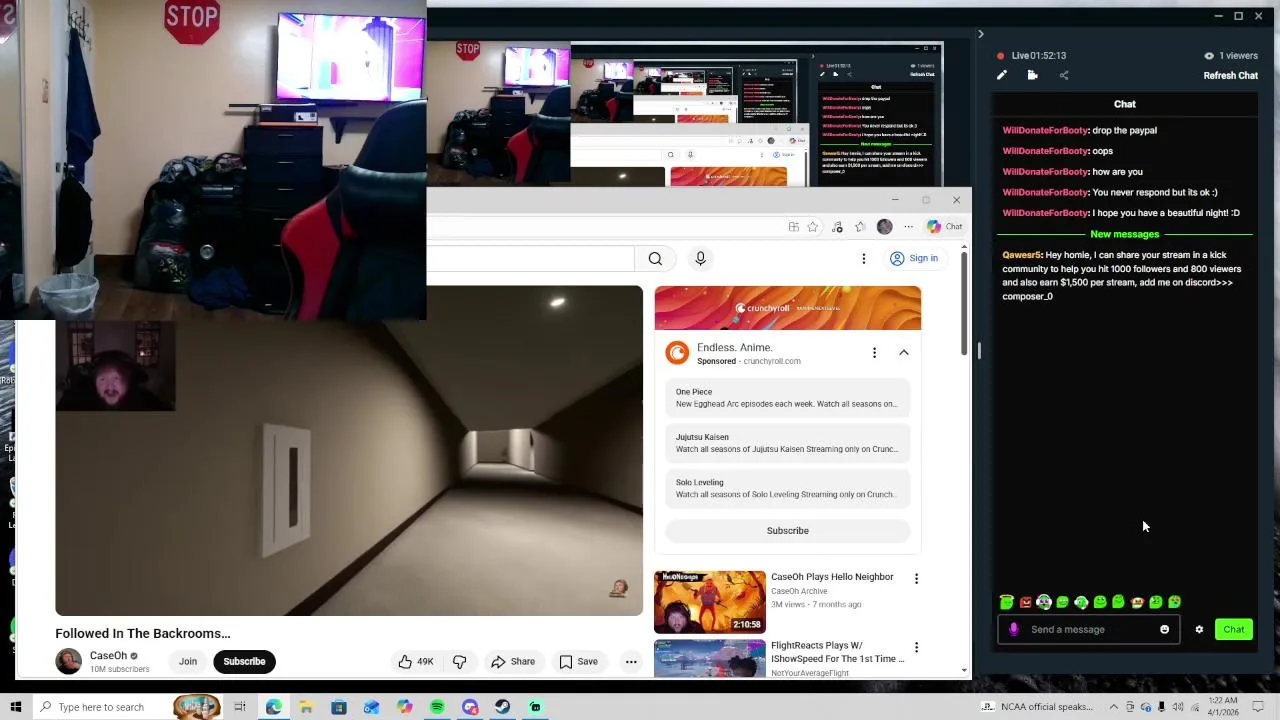The image size is (1280, 720).
Task: Open options for CaseOh Plays Hello Neighbor
Action: (x=916, y=579)
